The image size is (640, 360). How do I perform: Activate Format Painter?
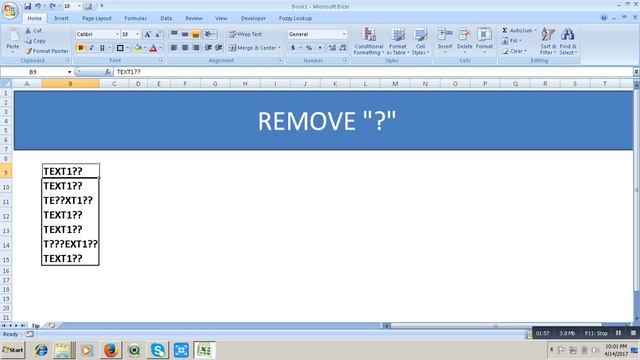[47, 51]
